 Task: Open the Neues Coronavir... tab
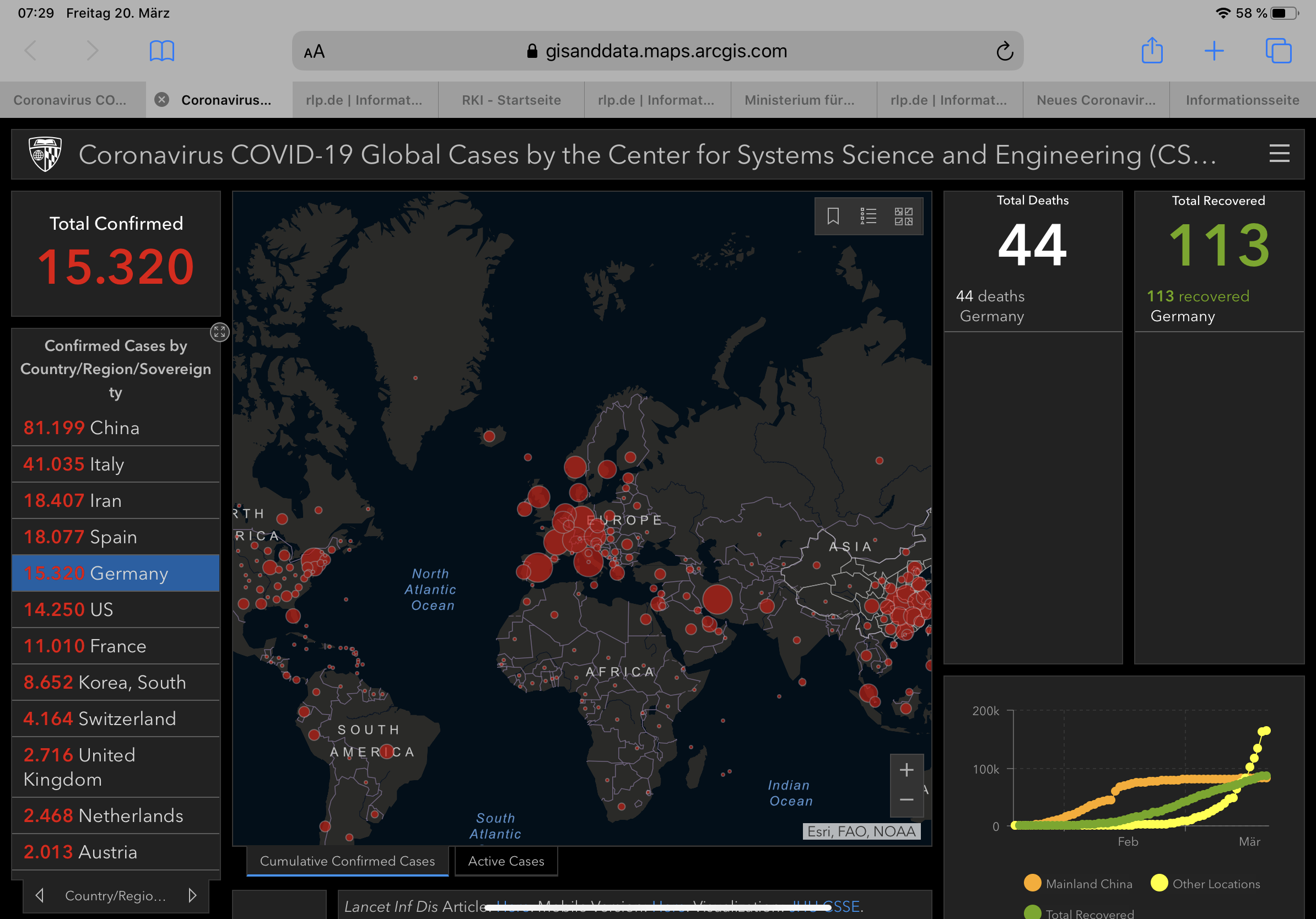[1096, 100]
